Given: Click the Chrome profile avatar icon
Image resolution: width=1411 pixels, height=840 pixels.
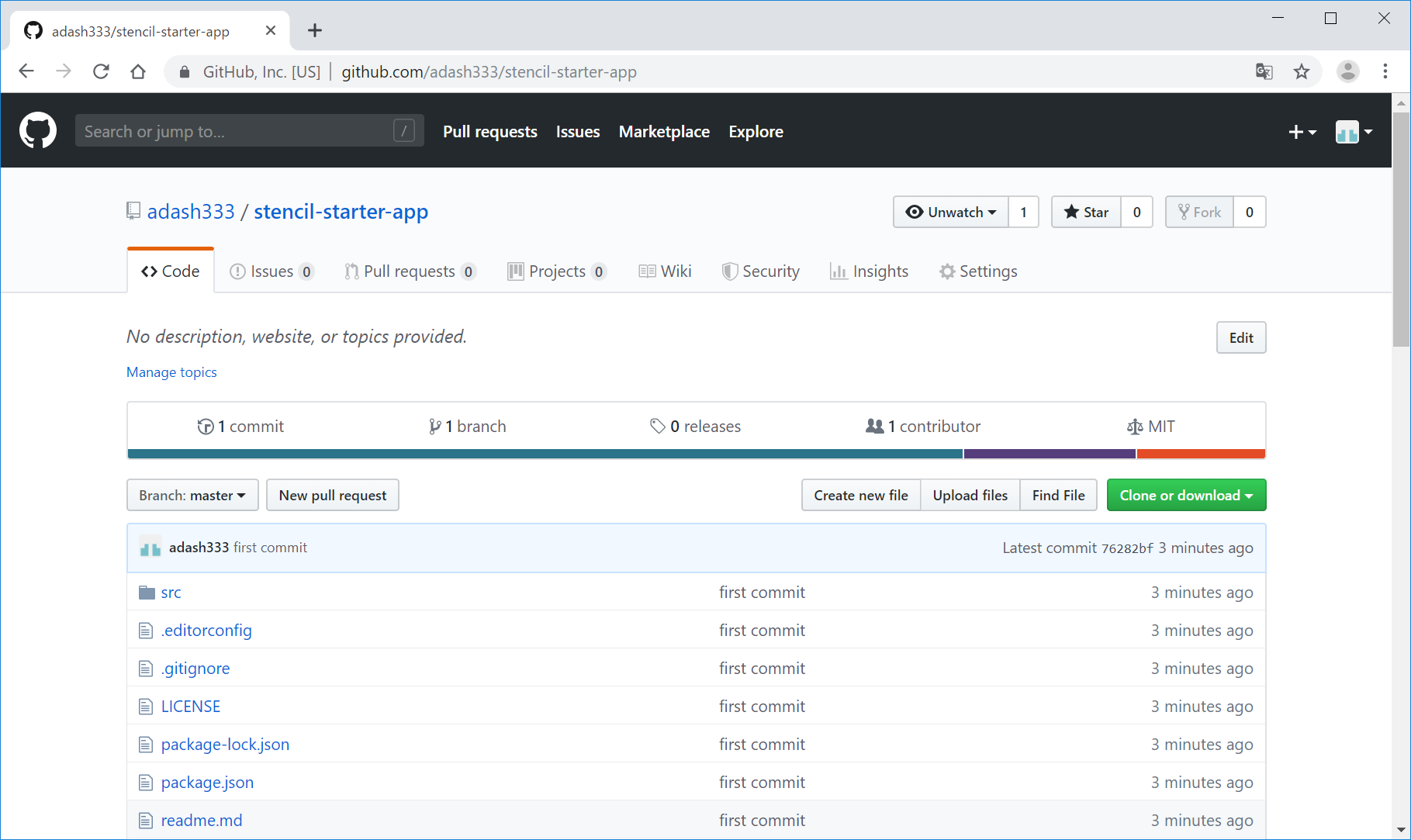Looking at the screenshot, I should 1347,72.
